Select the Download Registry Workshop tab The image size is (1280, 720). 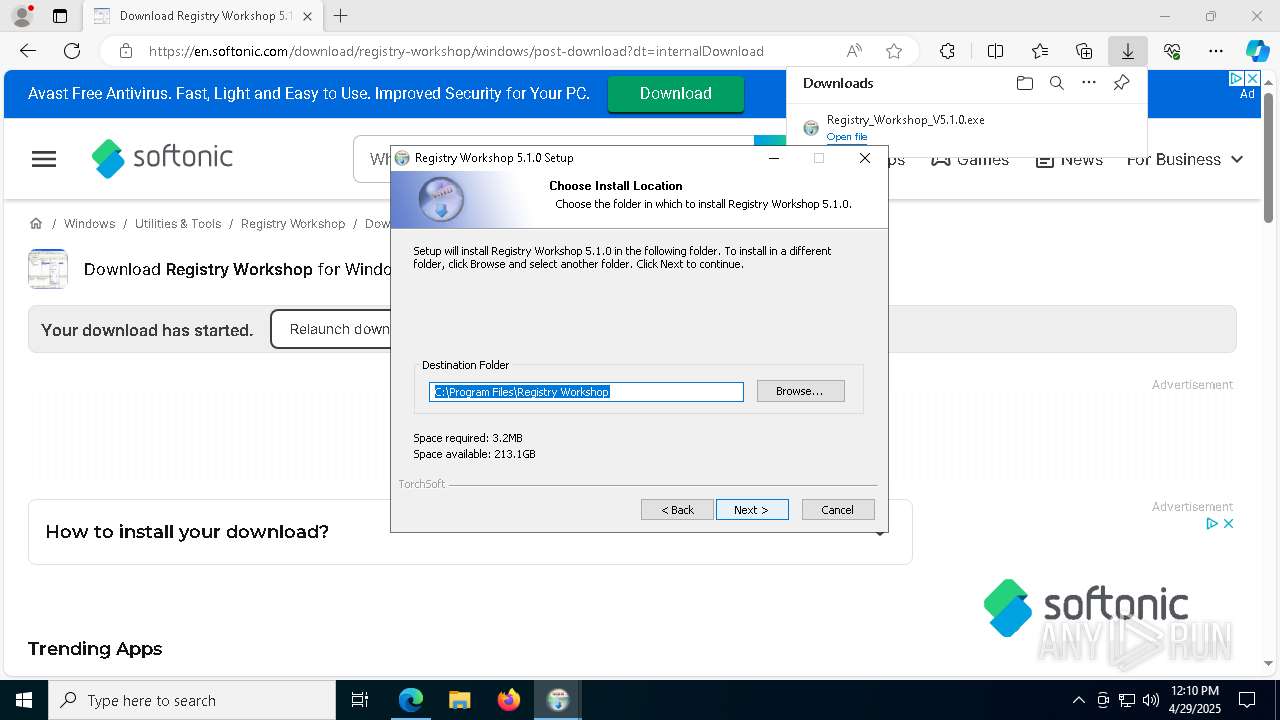click(202, 16)
